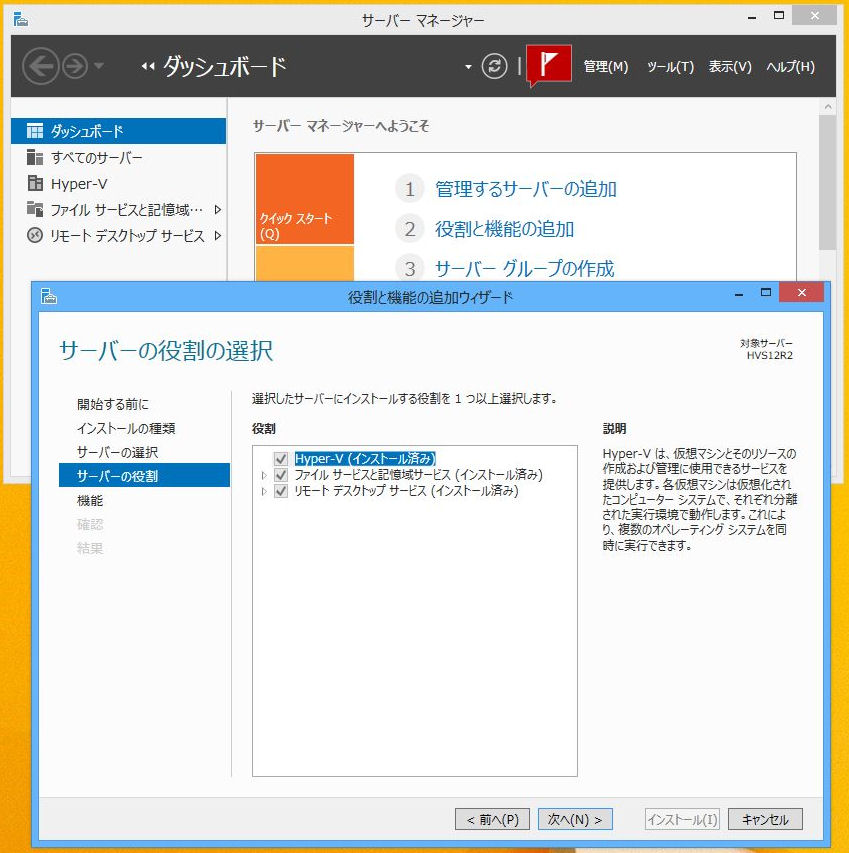Viewport: 849px width, 853px height.
Task: Open the dropdown arrow left of refresh icon
Action: click(468, 67)
